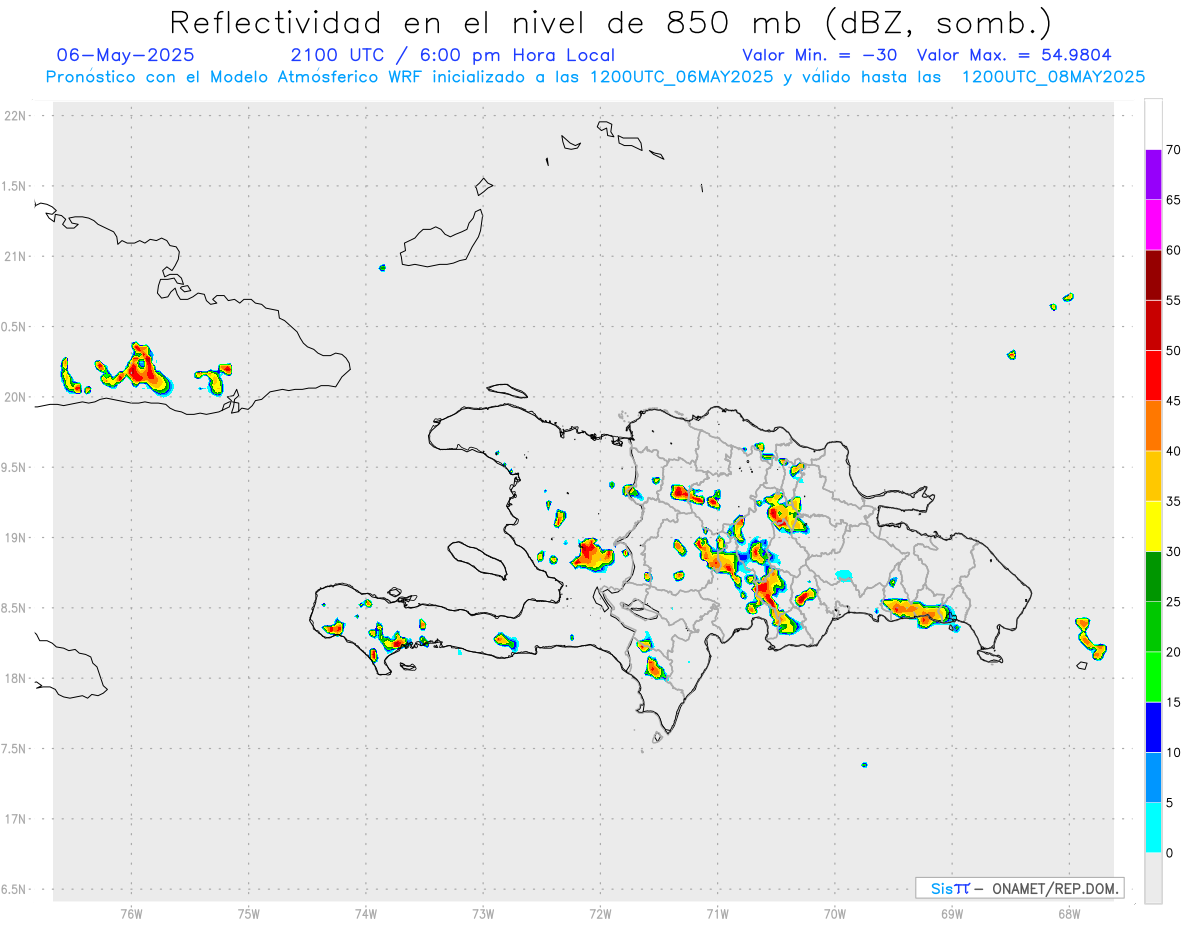Viewport: 1200px width, 927px height.
Task: Select the '20N' latitude label
Action: (x=16, y=397)
